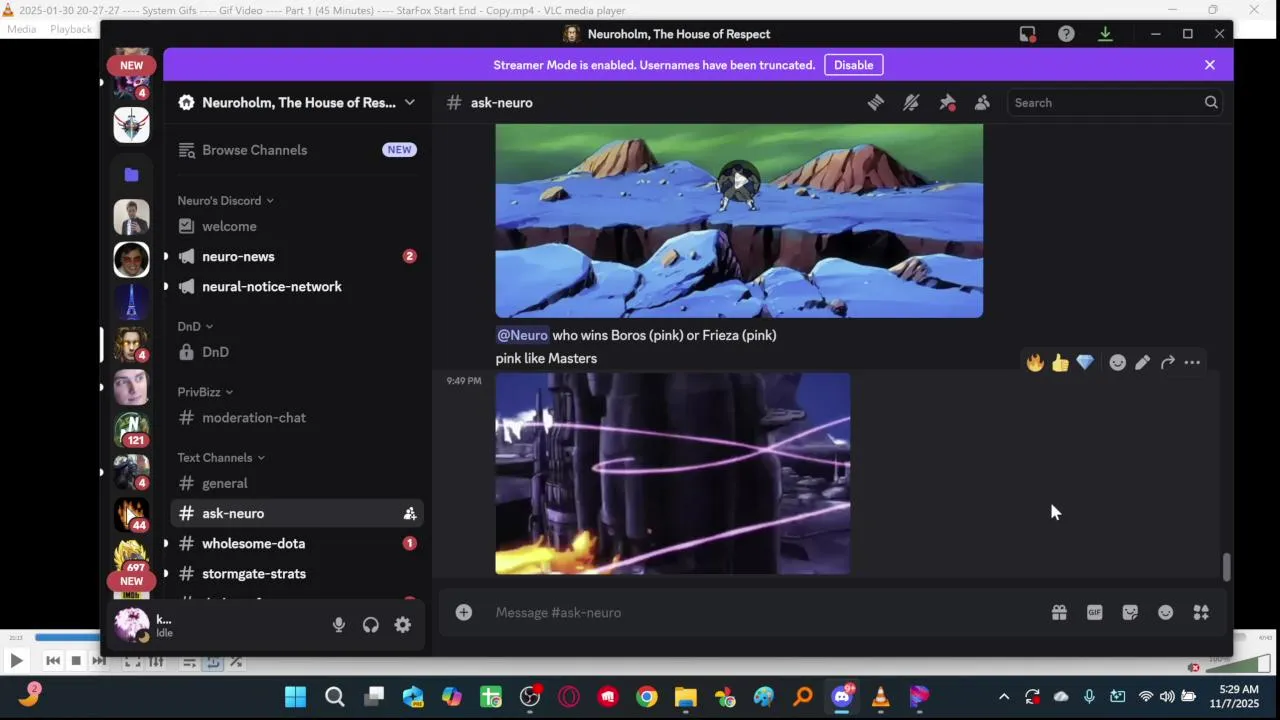Open the VLC Playback menu
The width and height of the screenshot is (1280, 720).
click(x=71, y=29)
